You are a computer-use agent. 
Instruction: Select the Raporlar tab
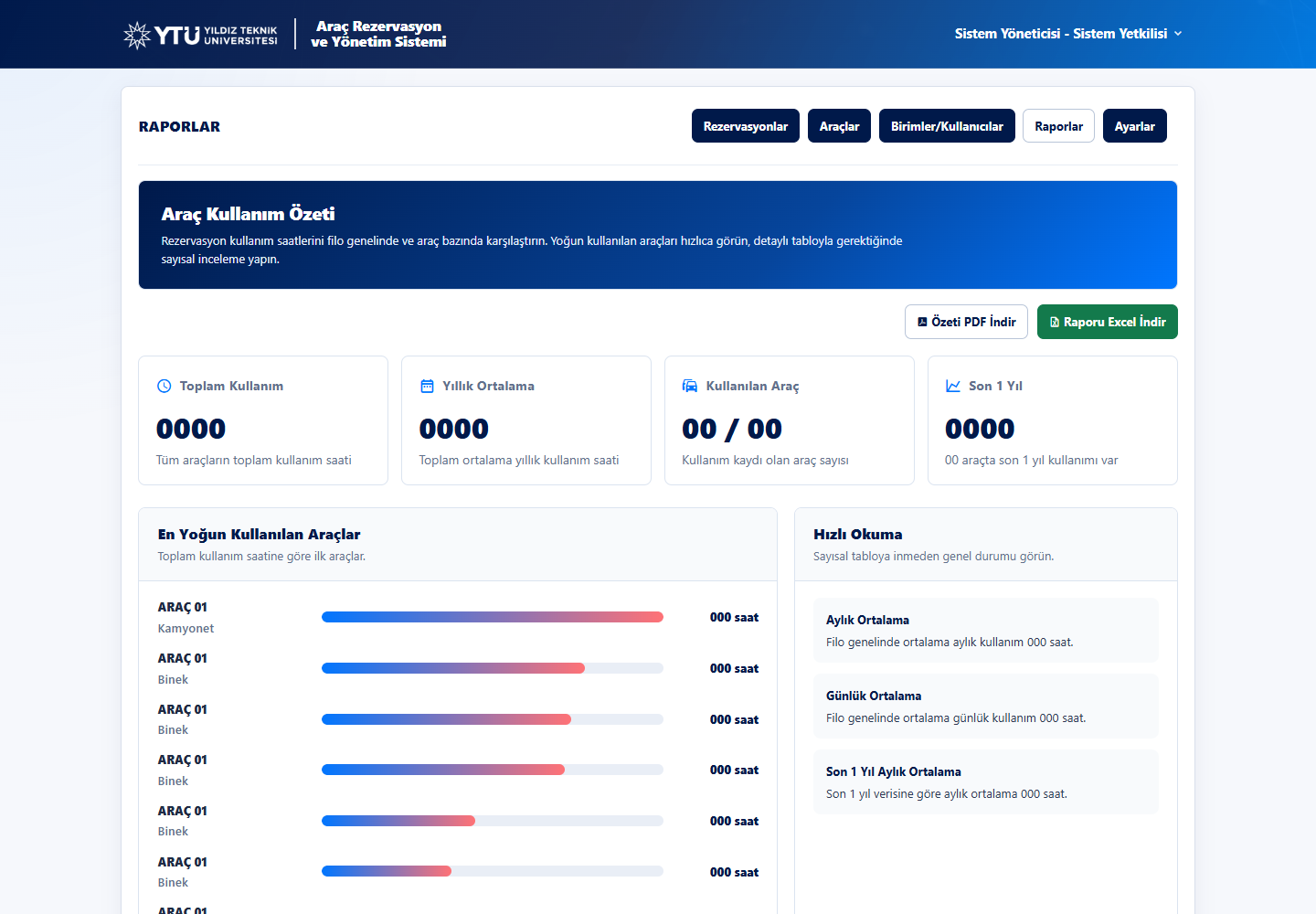coord(1058,126)
